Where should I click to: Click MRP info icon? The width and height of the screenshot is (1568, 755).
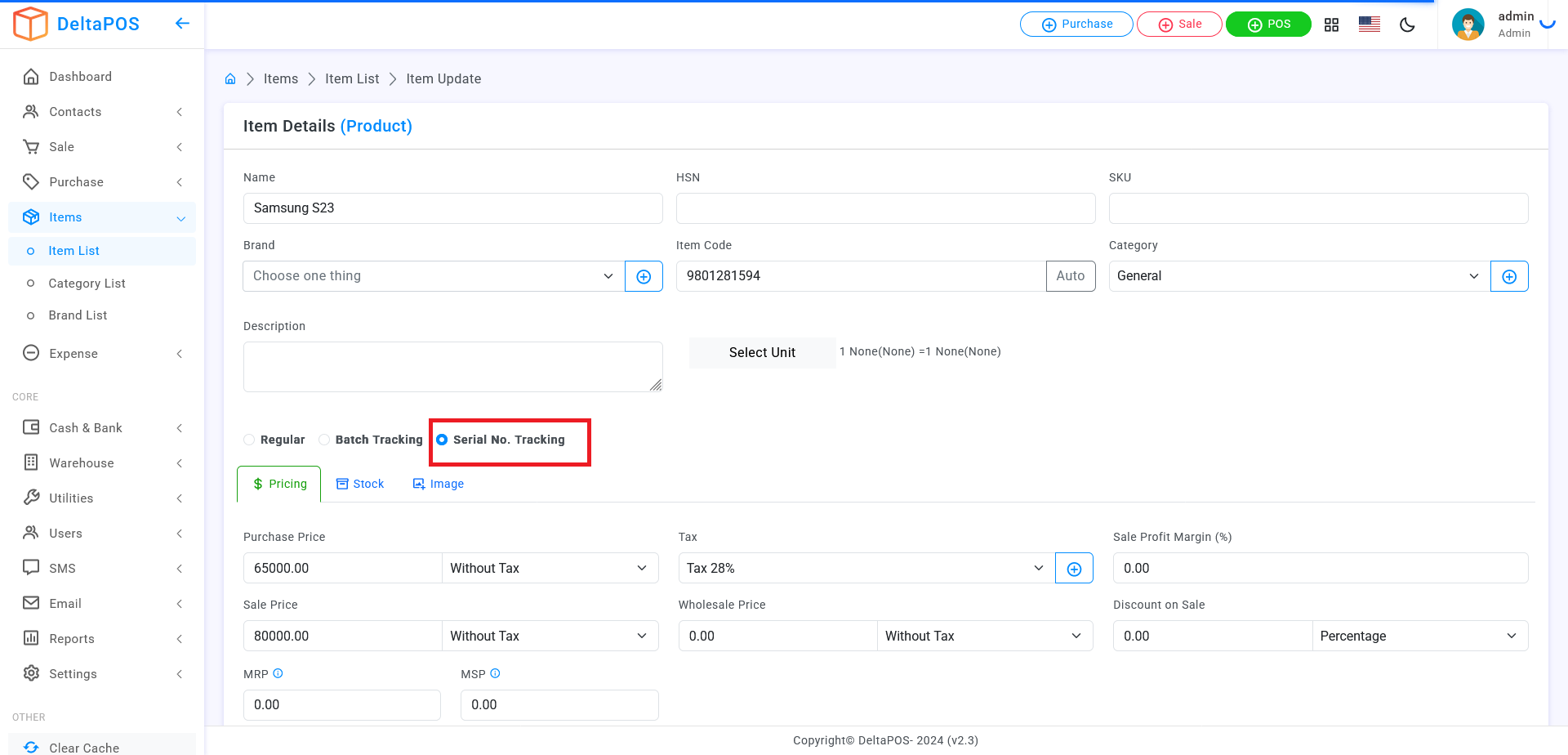tap(278, 673)
